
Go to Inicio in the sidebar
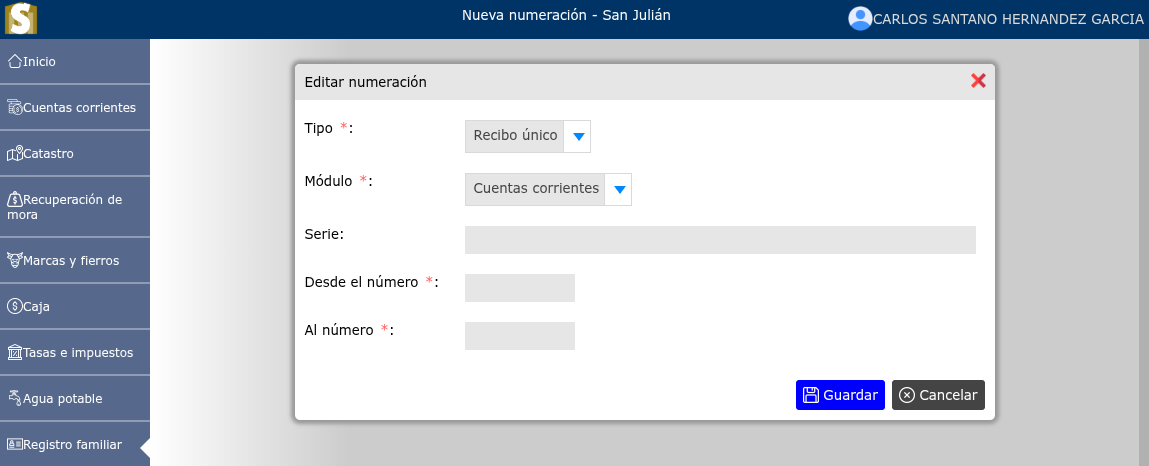pos(75,62)
